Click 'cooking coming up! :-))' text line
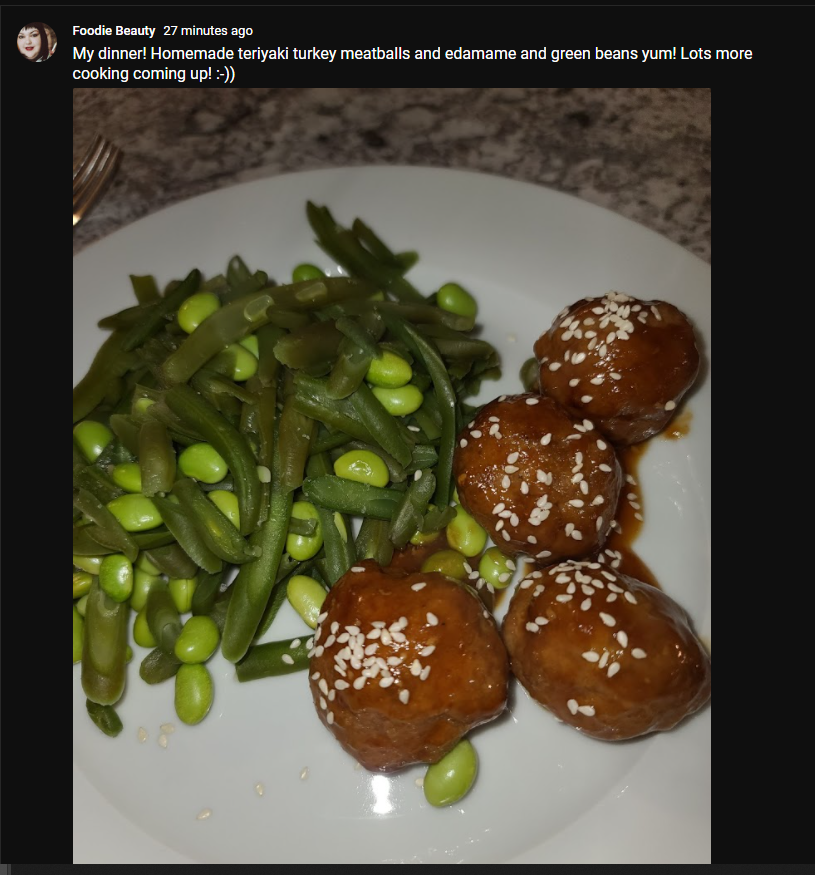815x875 pixels. 154,74
